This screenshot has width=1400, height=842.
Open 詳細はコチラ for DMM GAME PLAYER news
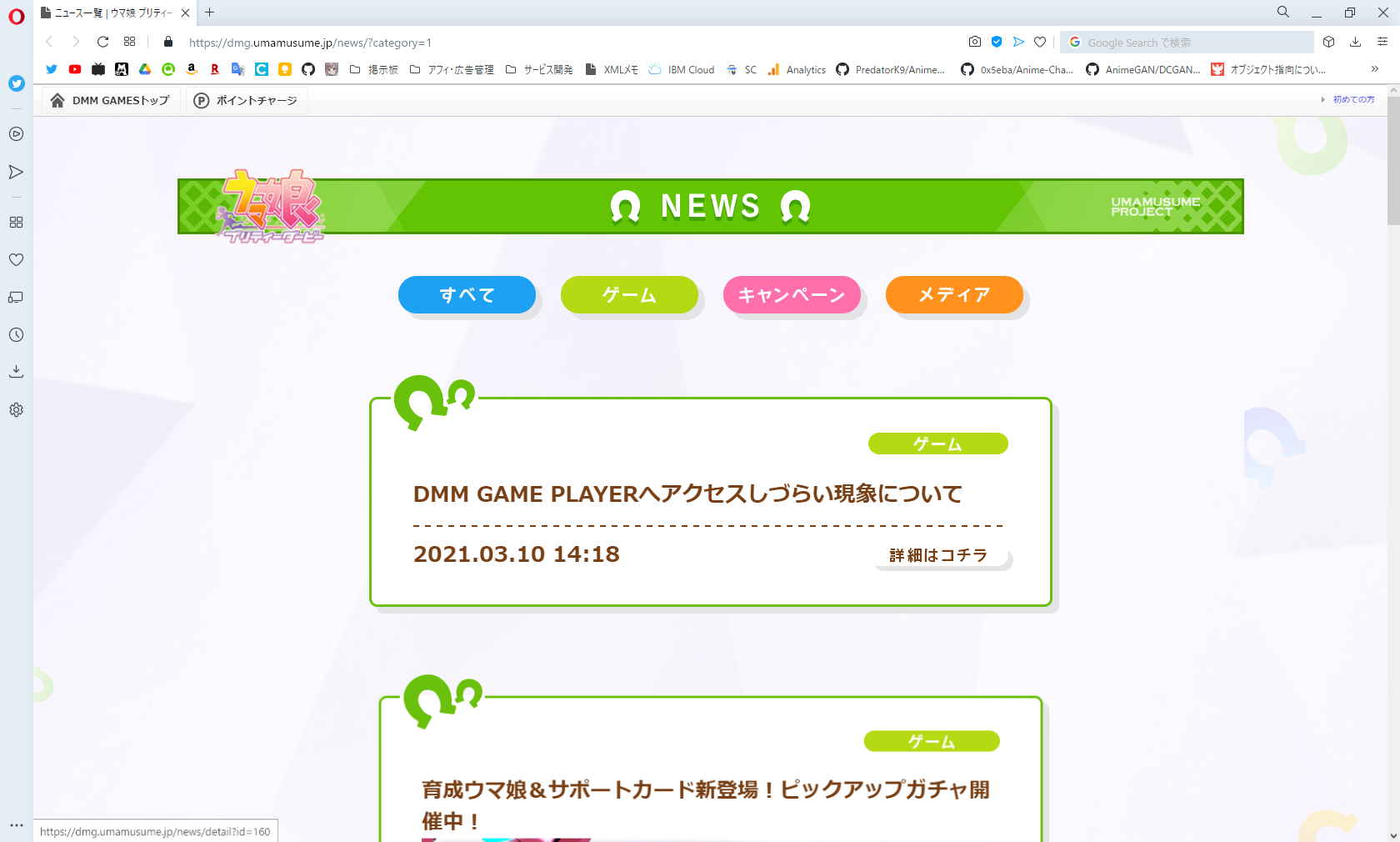point(942,555)
